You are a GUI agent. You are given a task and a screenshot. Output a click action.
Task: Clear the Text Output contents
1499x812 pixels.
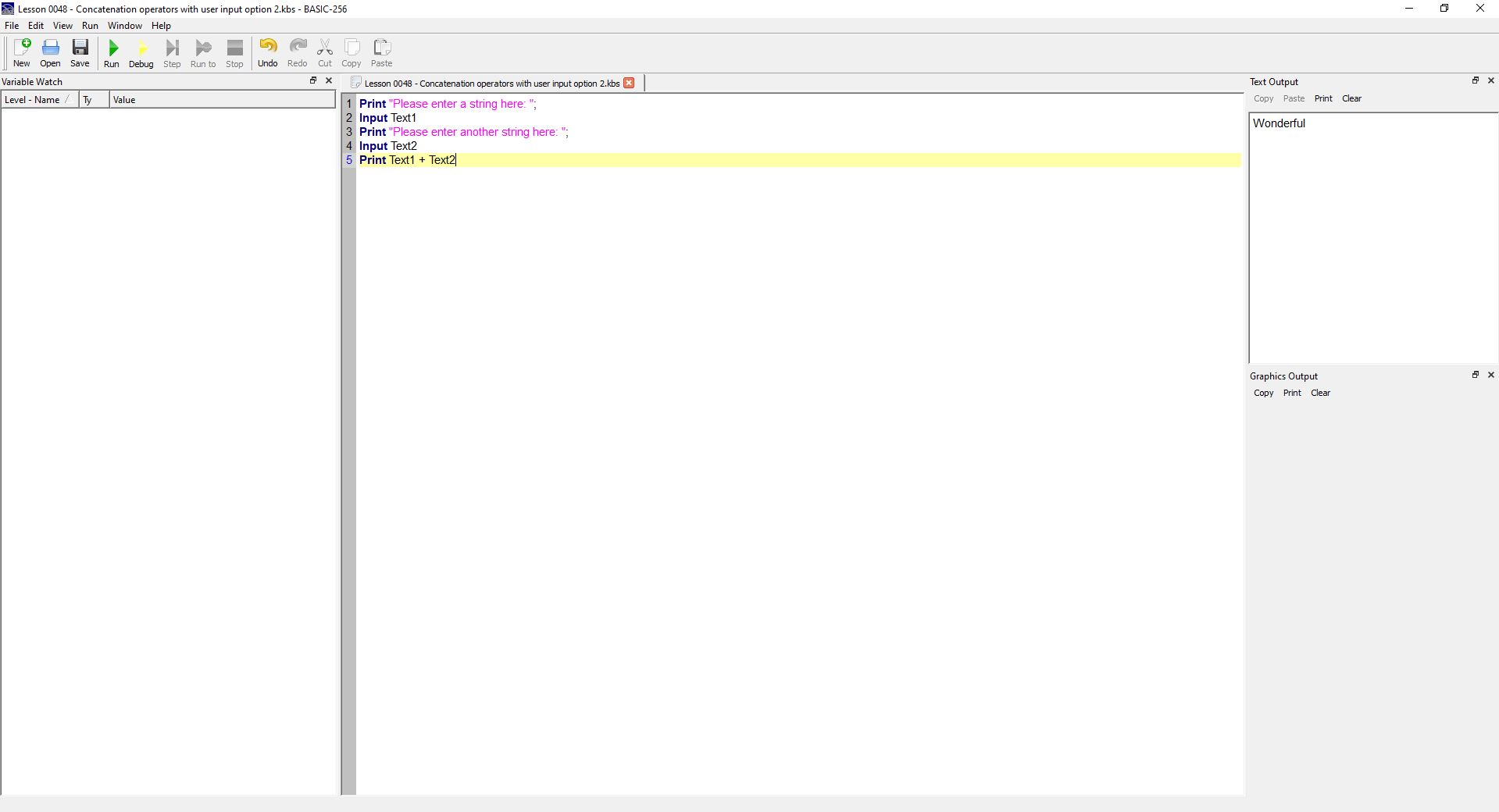pos(1351,98)
